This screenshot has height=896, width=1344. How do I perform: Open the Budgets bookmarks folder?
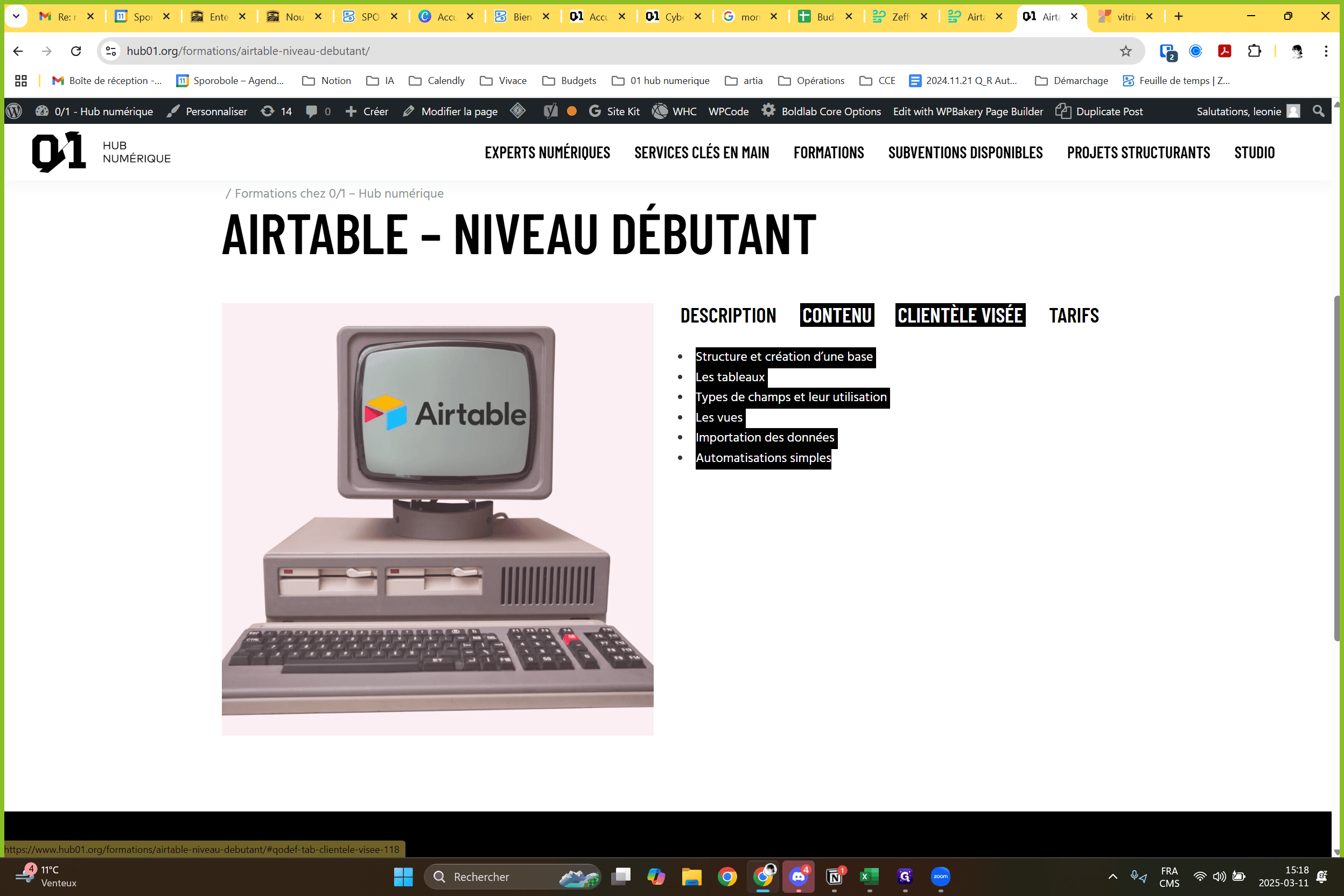pyautogui.click(x=569, y=81)
